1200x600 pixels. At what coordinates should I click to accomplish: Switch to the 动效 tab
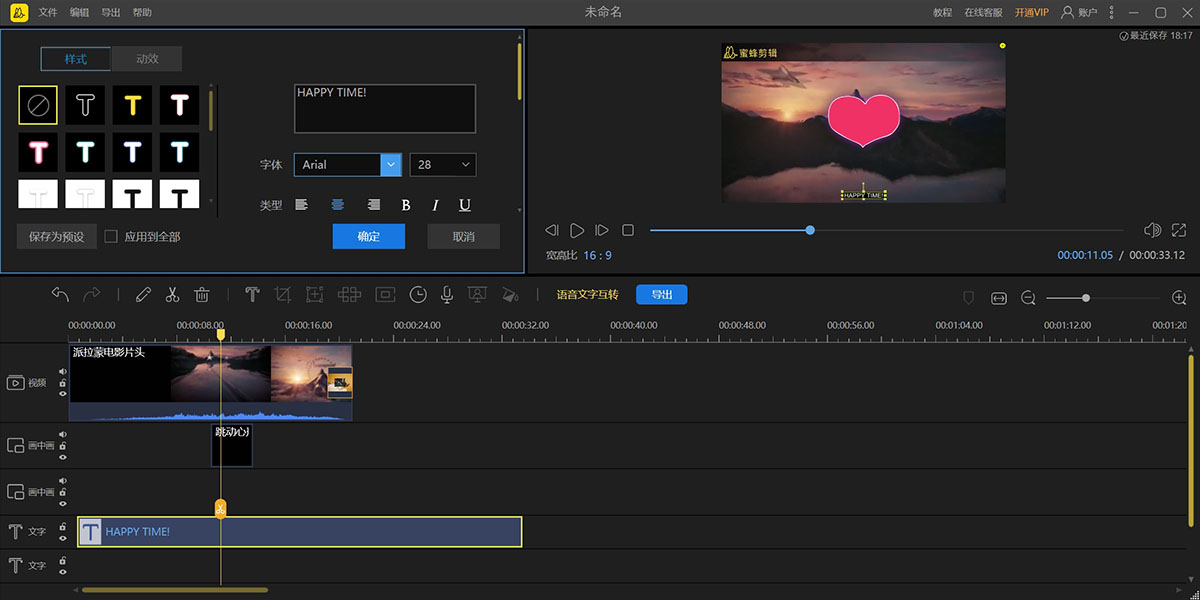click(x=147, y=59)
